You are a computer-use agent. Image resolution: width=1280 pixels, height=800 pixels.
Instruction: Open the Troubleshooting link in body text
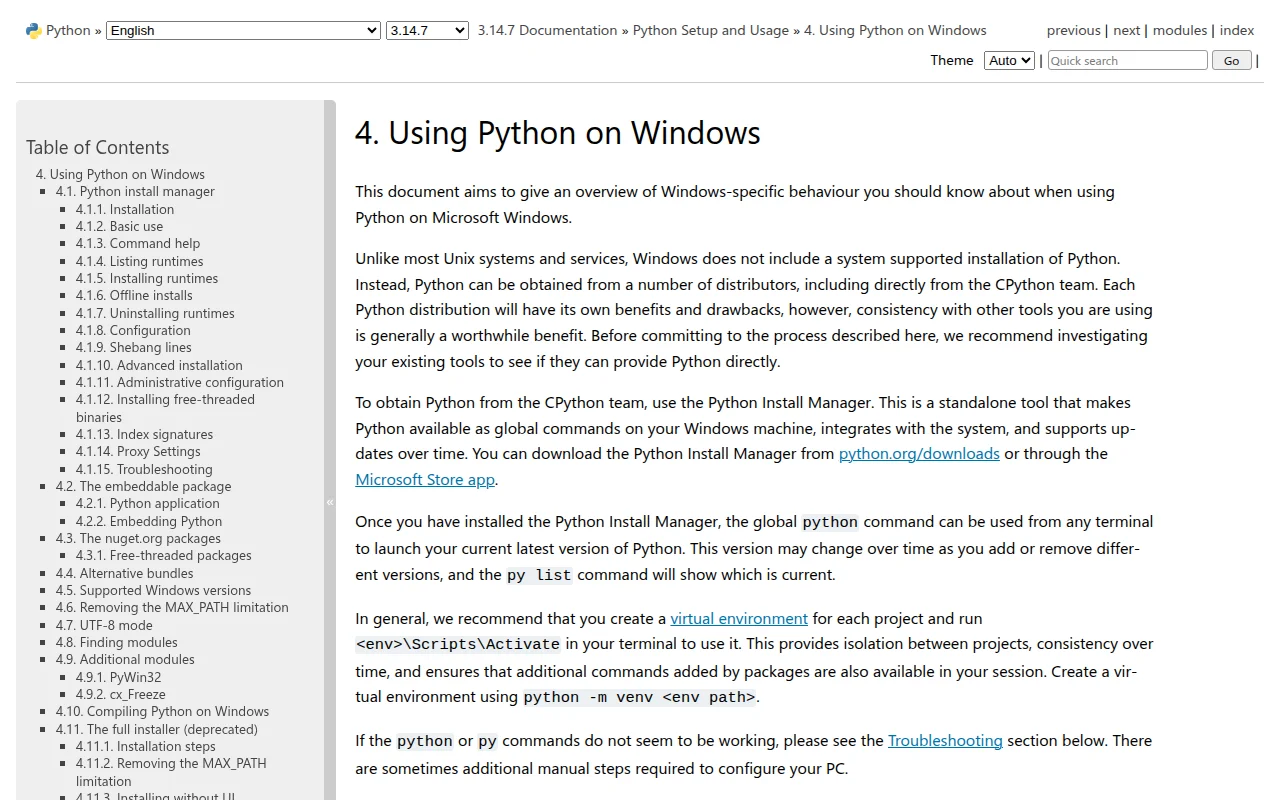945,741
